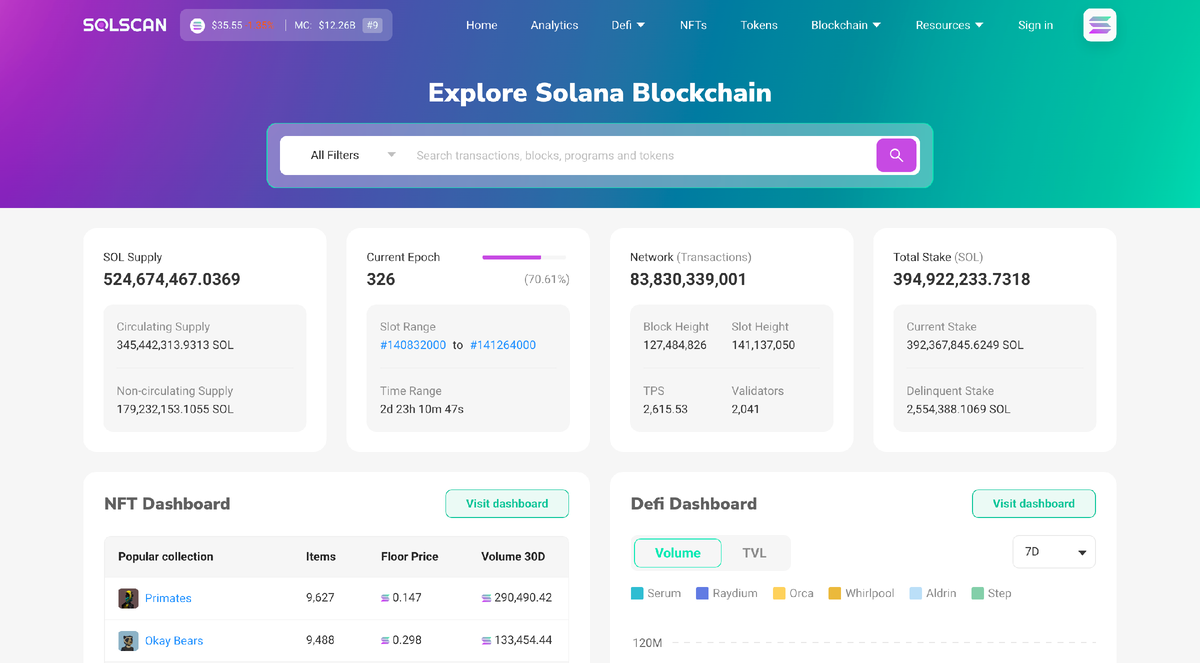The width and height of the screenshot is (1200, 663).
Task: Open slot #141264000 link
Action: [x=502, y=345]
